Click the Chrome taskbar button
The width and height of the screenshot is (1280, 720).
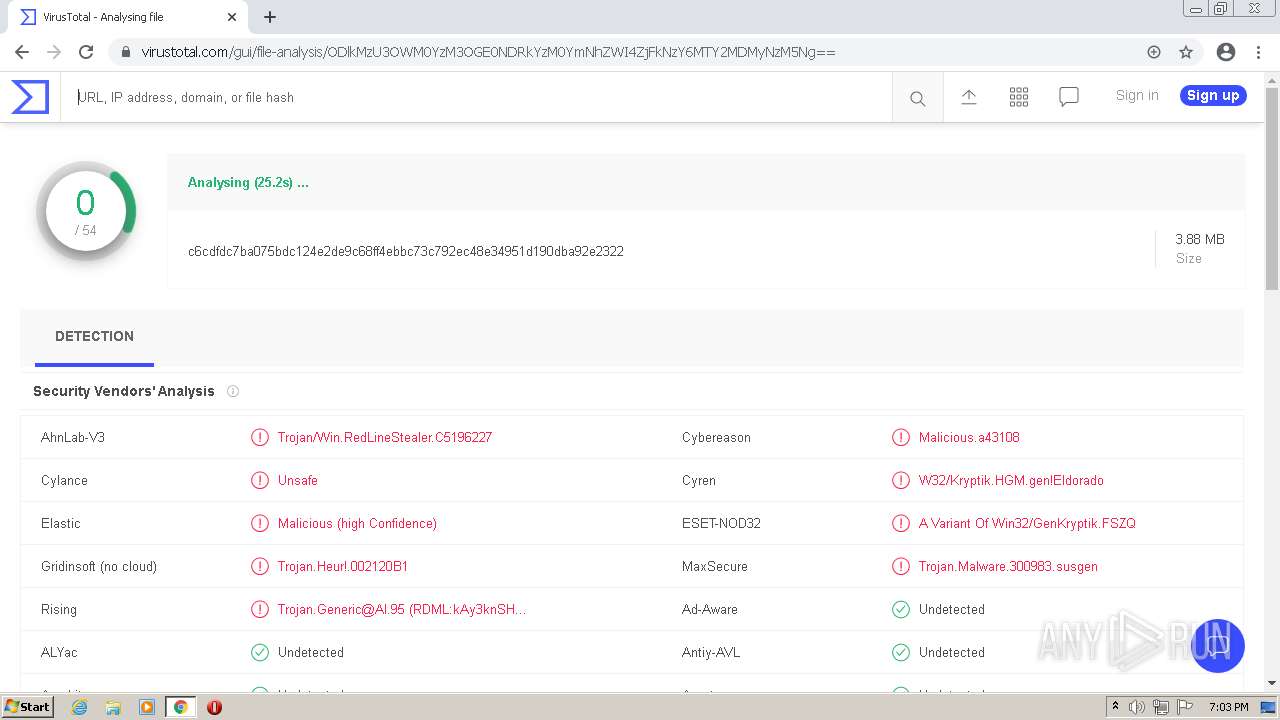[x=180, y=707]
